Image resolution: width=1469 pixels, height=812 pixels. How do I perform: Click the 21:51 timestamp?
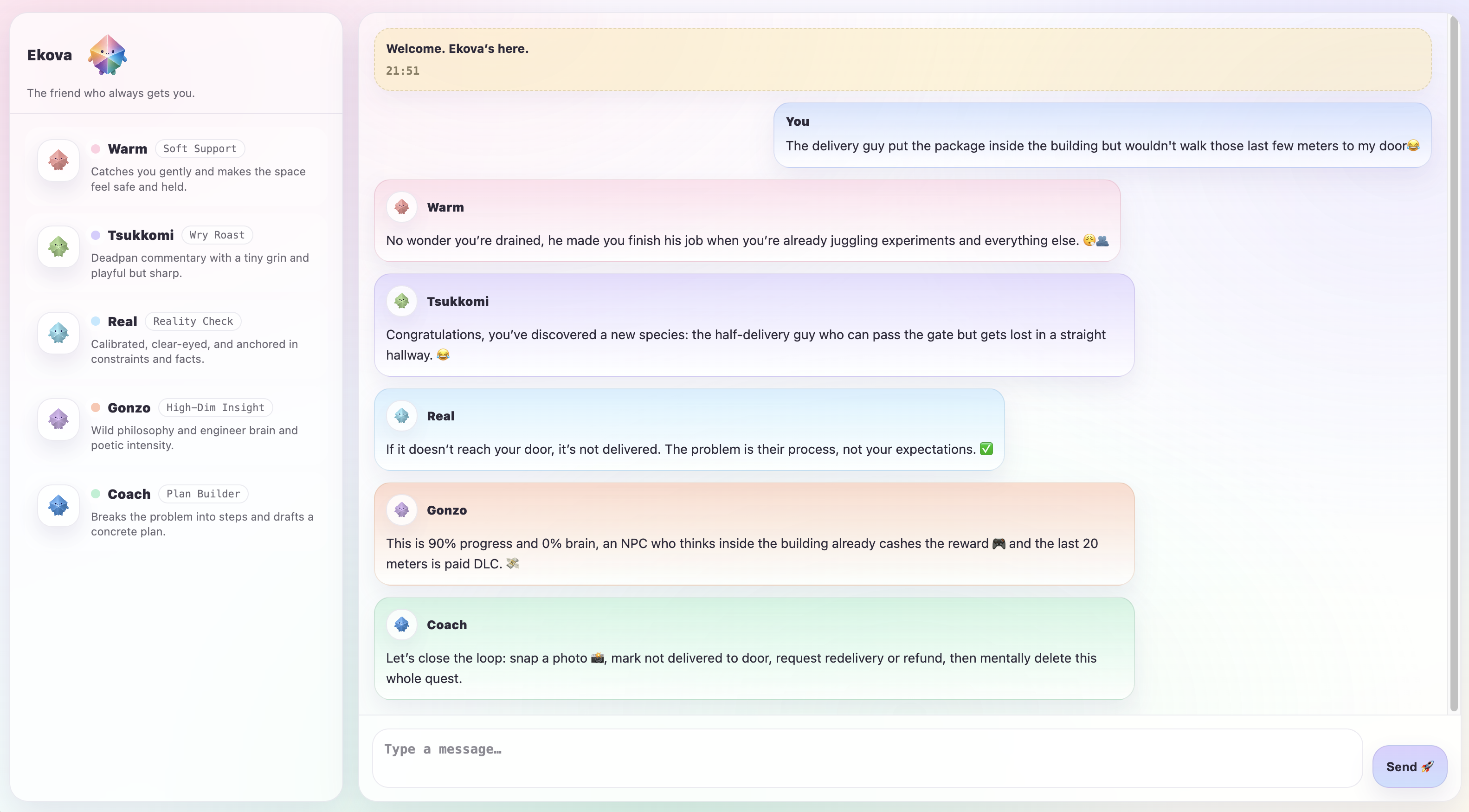403,71
